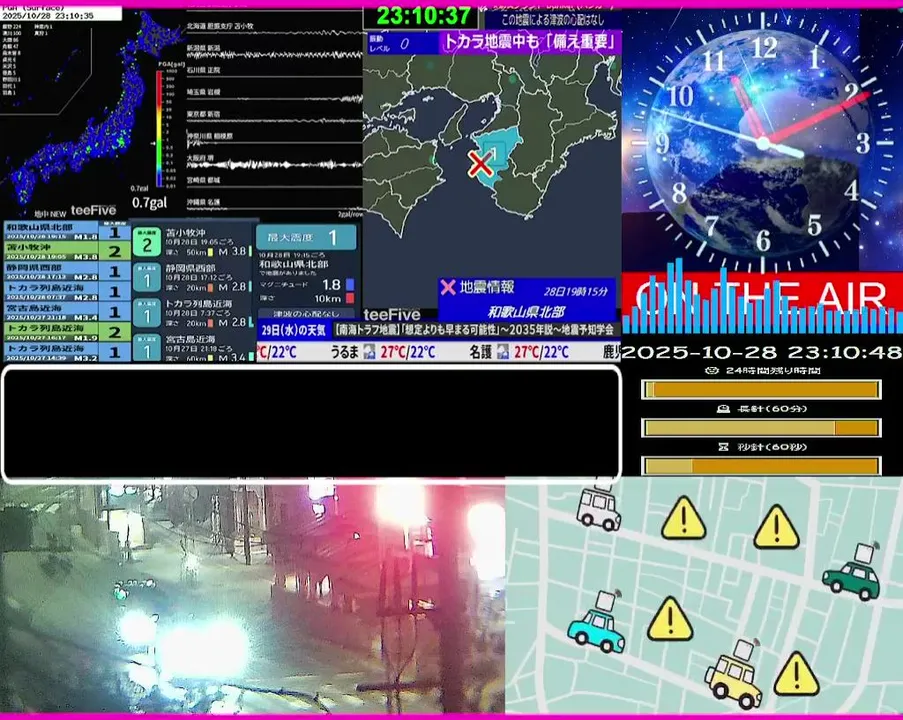Click the red swatch beside depth 10km

pyautogui.click(x=350, y=298)
